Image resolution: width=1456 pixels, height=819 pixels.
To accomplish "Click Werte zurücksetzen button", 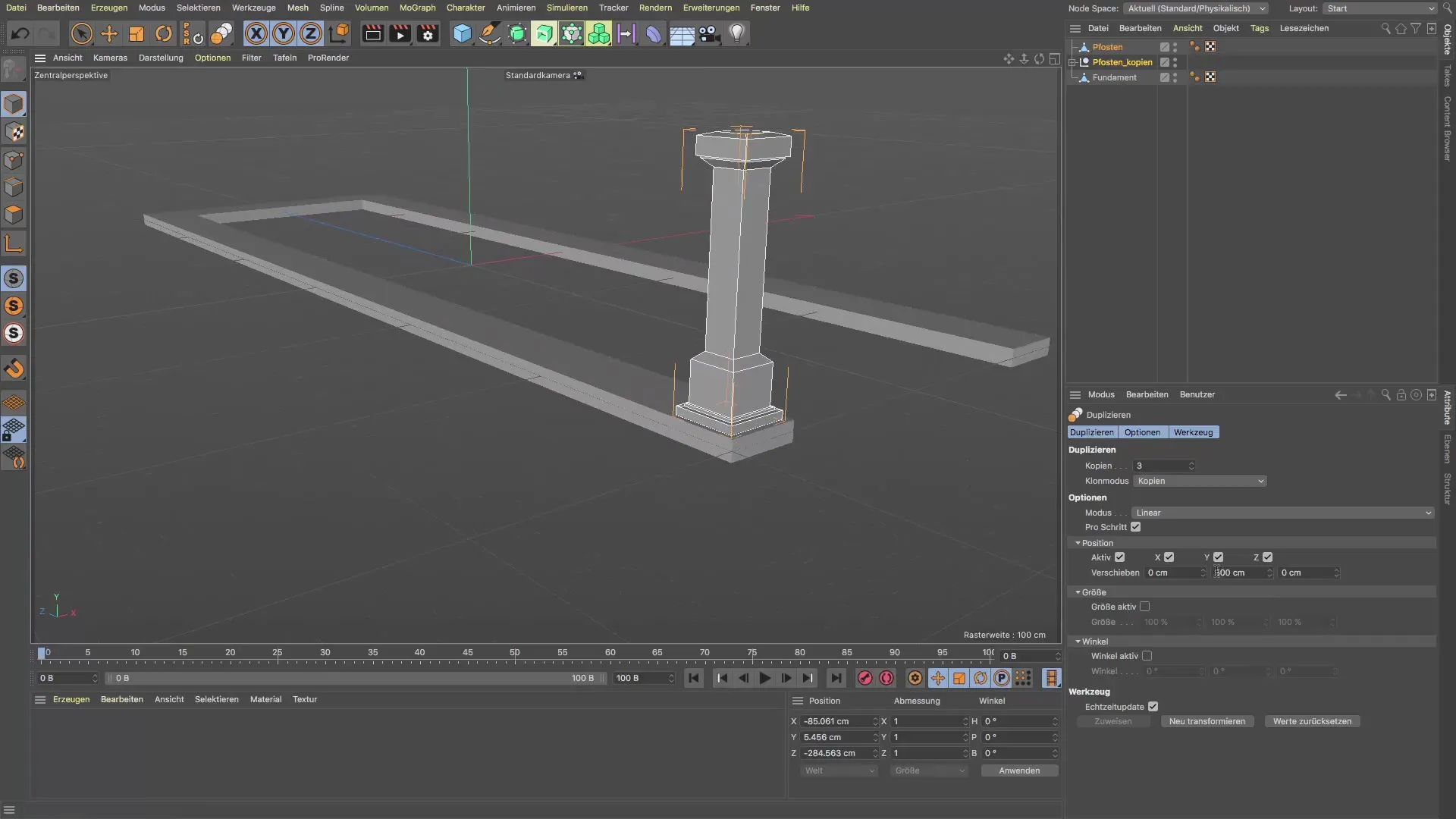I will click(x=1312, y=721).
